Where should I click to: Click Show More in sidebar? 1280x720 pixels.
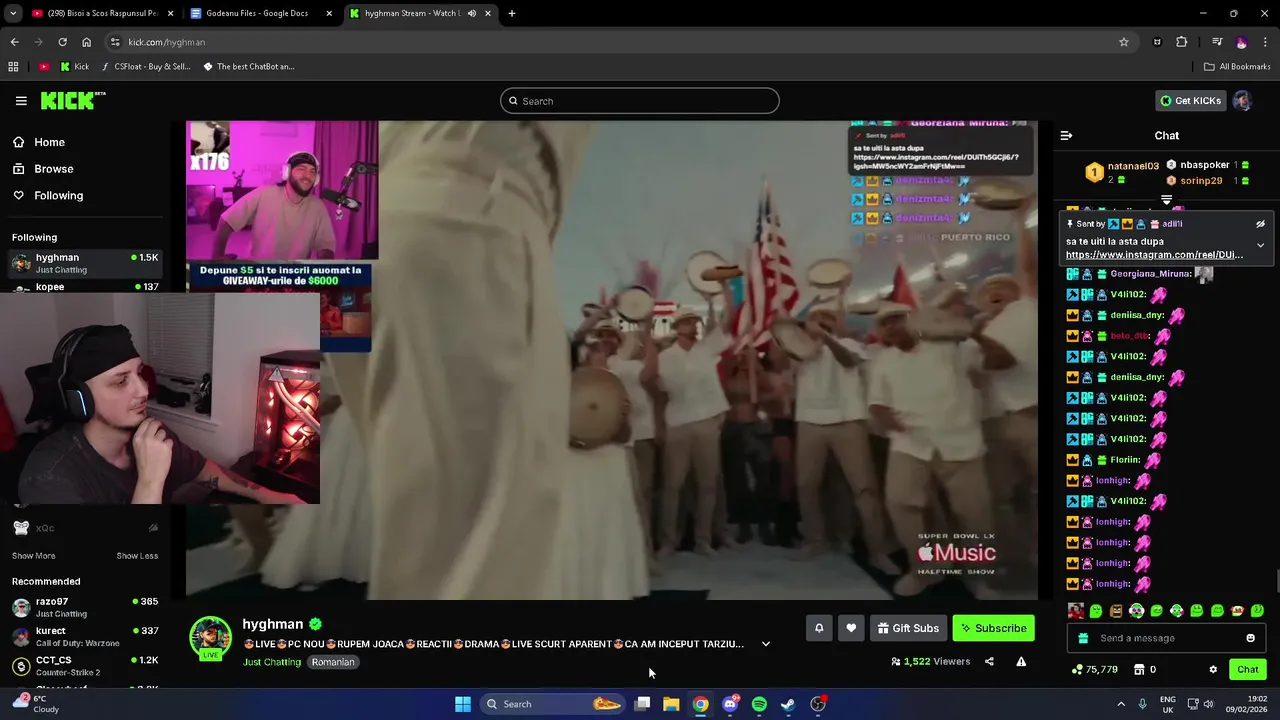[34, 556]
